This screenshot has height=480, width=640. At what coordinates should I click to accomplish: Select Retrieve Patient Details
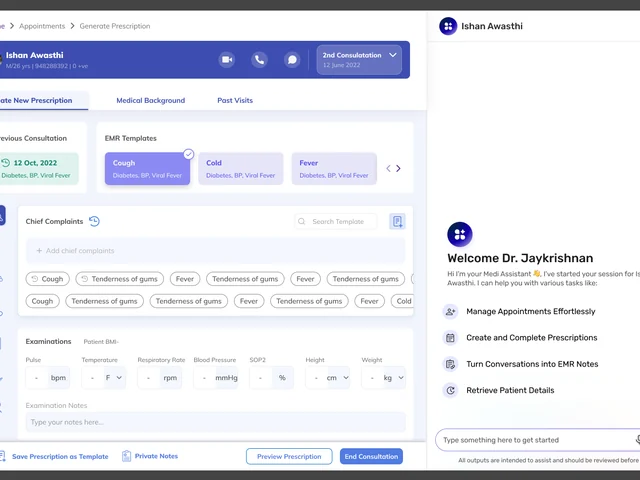[510, 390]
